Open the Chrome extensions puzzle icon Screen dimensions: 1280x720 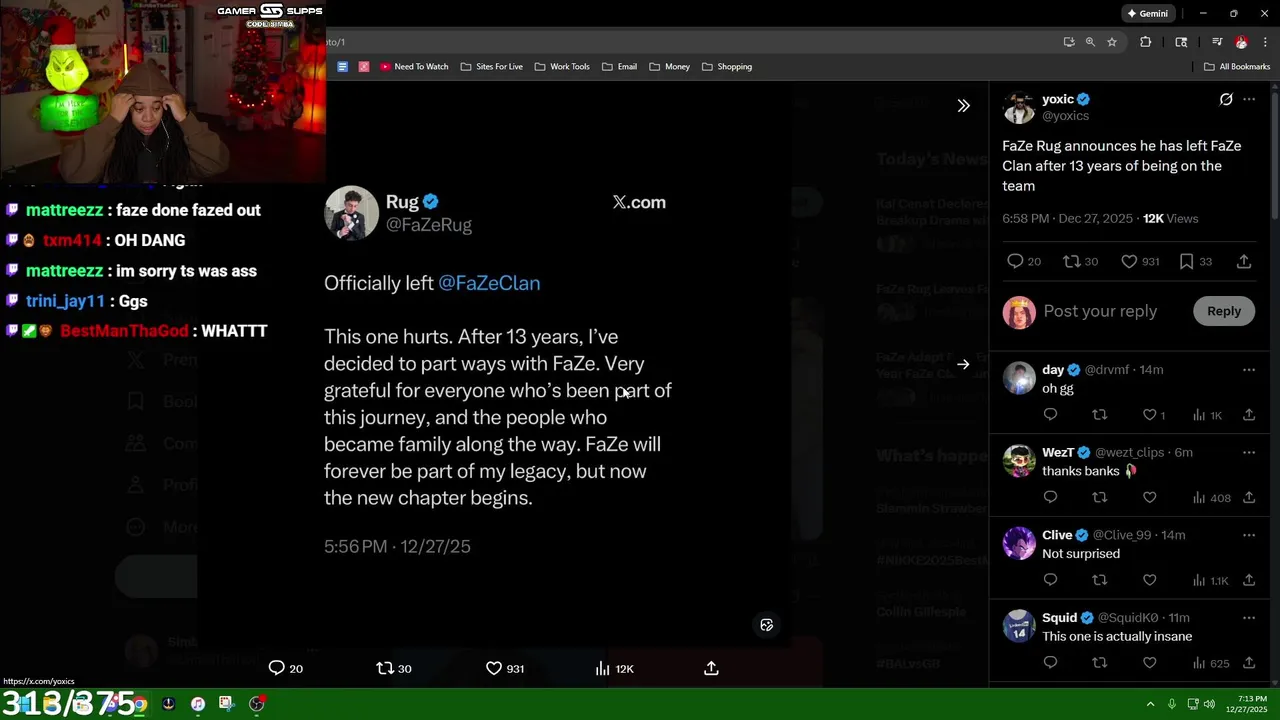point(1146,42)
